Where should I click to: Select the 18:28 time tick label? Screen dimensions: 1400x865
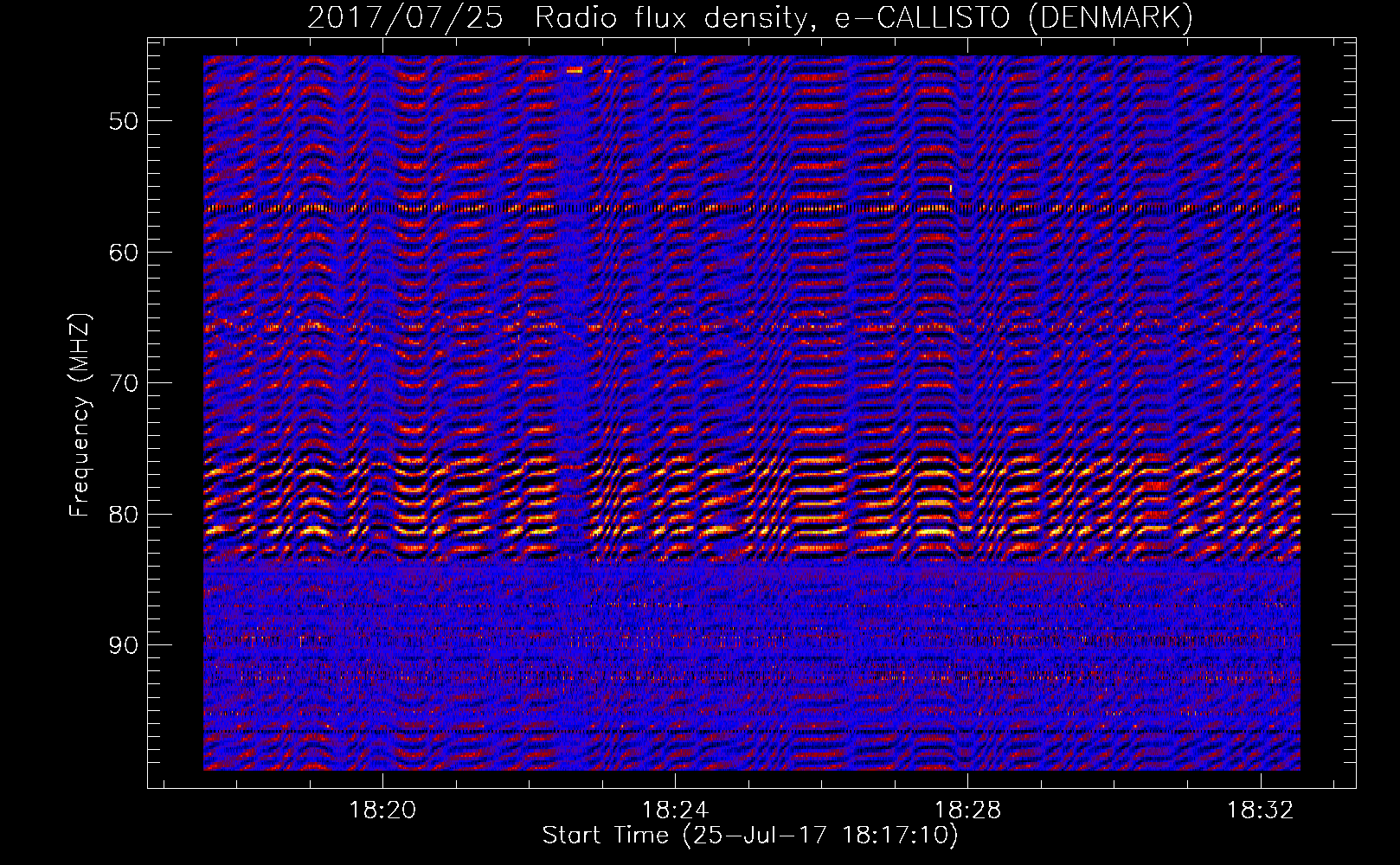tap(967, 810)
